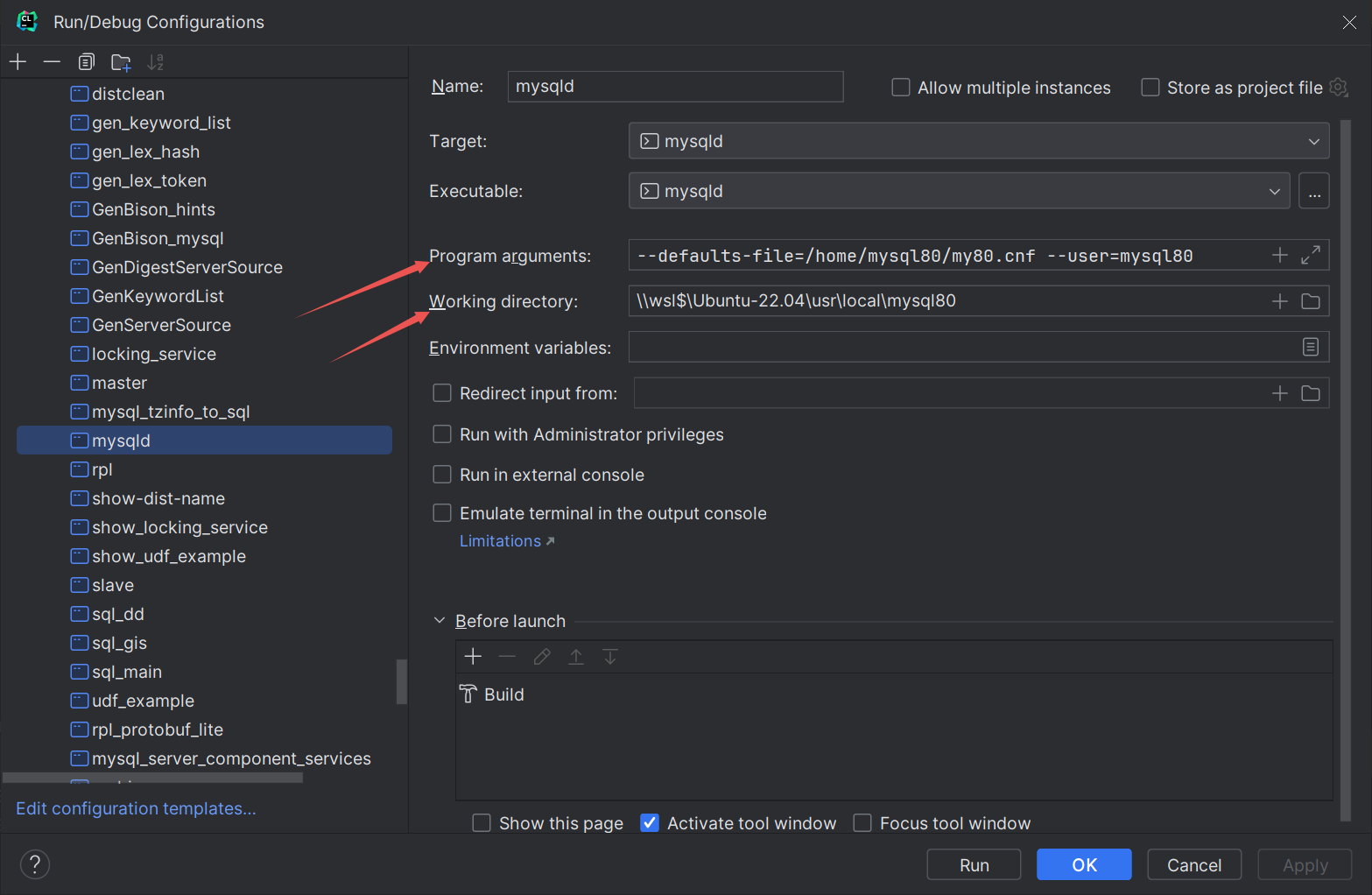Viewport: 1372px width, 895px height.
Task: Click the Name input field
Action: click(x=675, y=87)
